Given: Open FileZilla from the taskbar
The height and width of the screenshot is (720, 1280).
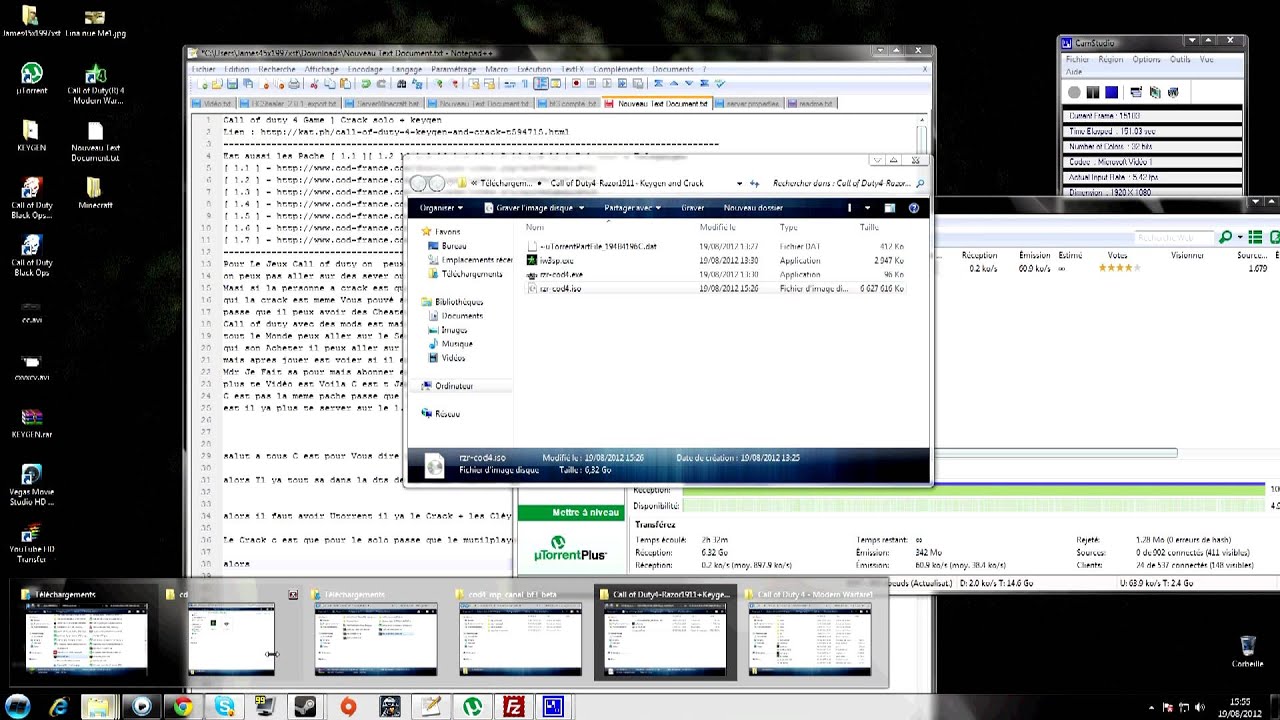Looking at the screenshot, I should point(514,707).
